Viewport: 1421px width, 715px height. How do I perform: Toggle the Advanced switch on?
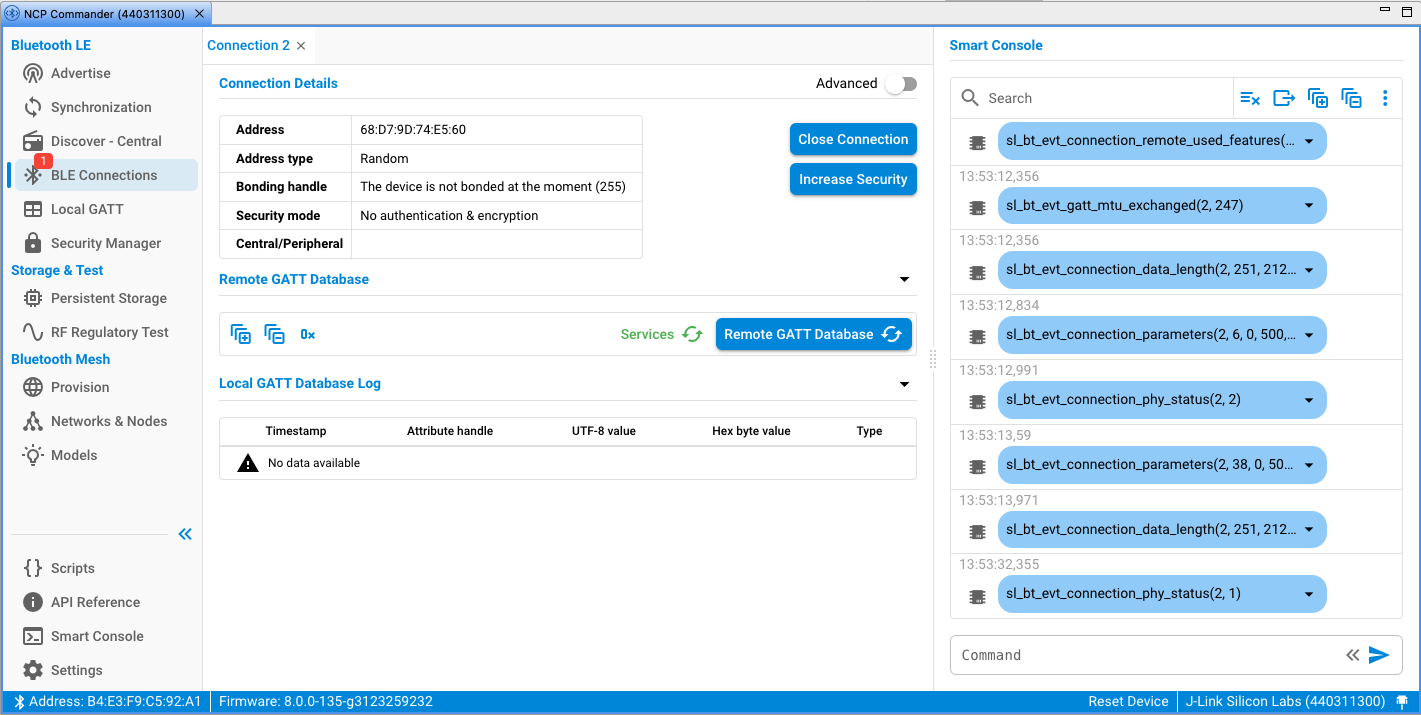(x=900, y=84)
